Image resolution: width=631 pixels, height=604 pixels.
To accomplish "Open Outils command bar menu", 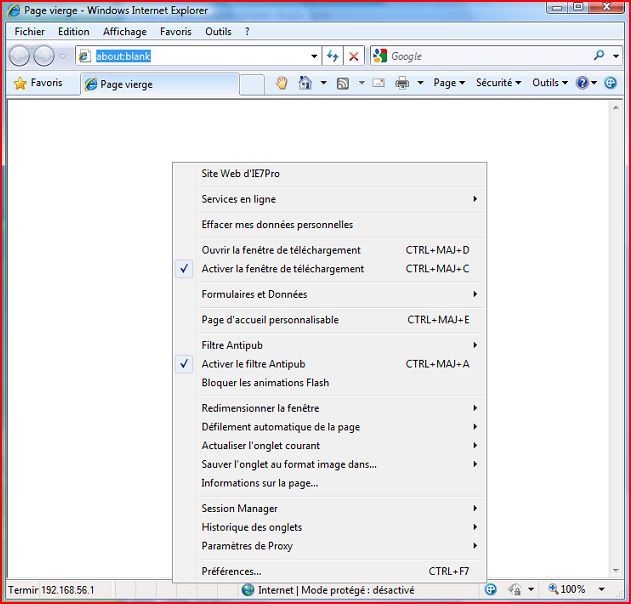I will [550, 83].
